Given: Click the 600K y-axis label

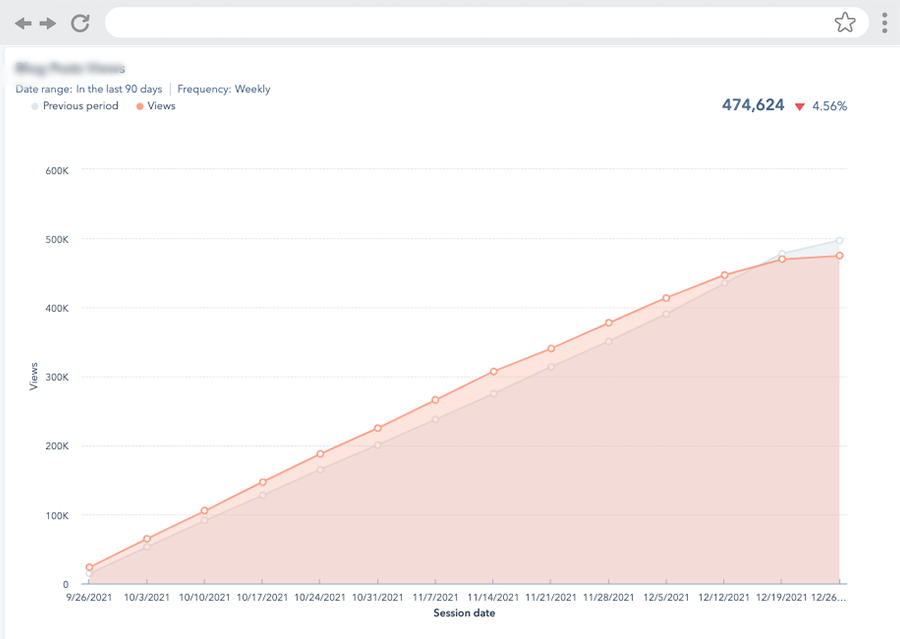Looking at the screenshot, I should click(57, 171).
